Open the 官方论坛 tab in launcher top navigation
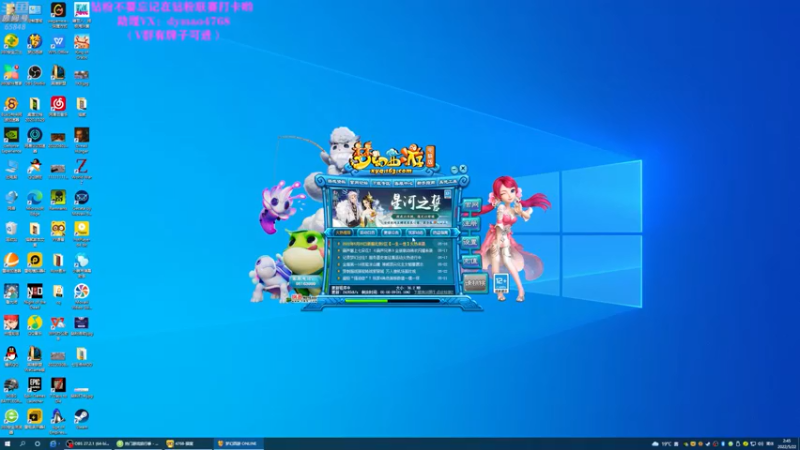 [359, 182]
